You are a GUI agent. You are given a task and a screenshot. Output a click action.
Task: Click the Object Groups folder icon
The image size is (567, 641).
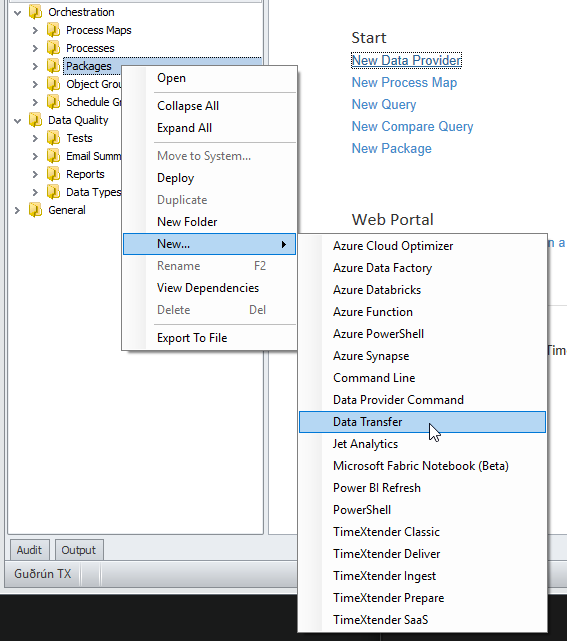click(x=54, y=84)
